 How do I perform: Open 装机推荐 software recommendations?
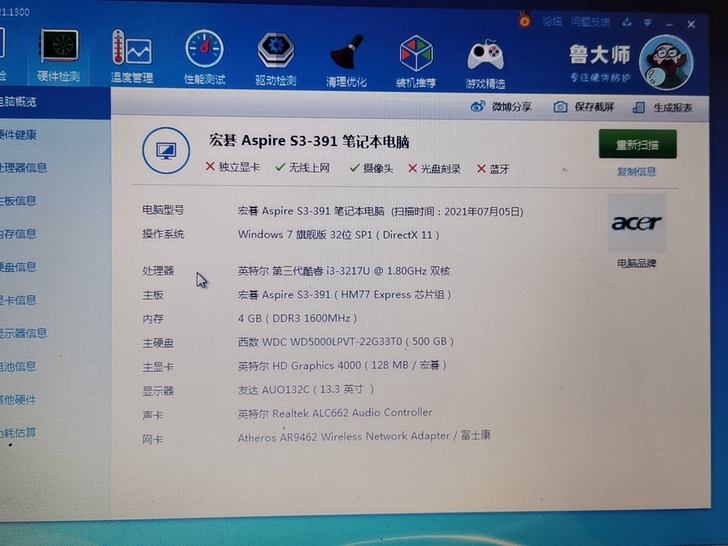coord(416,61)
